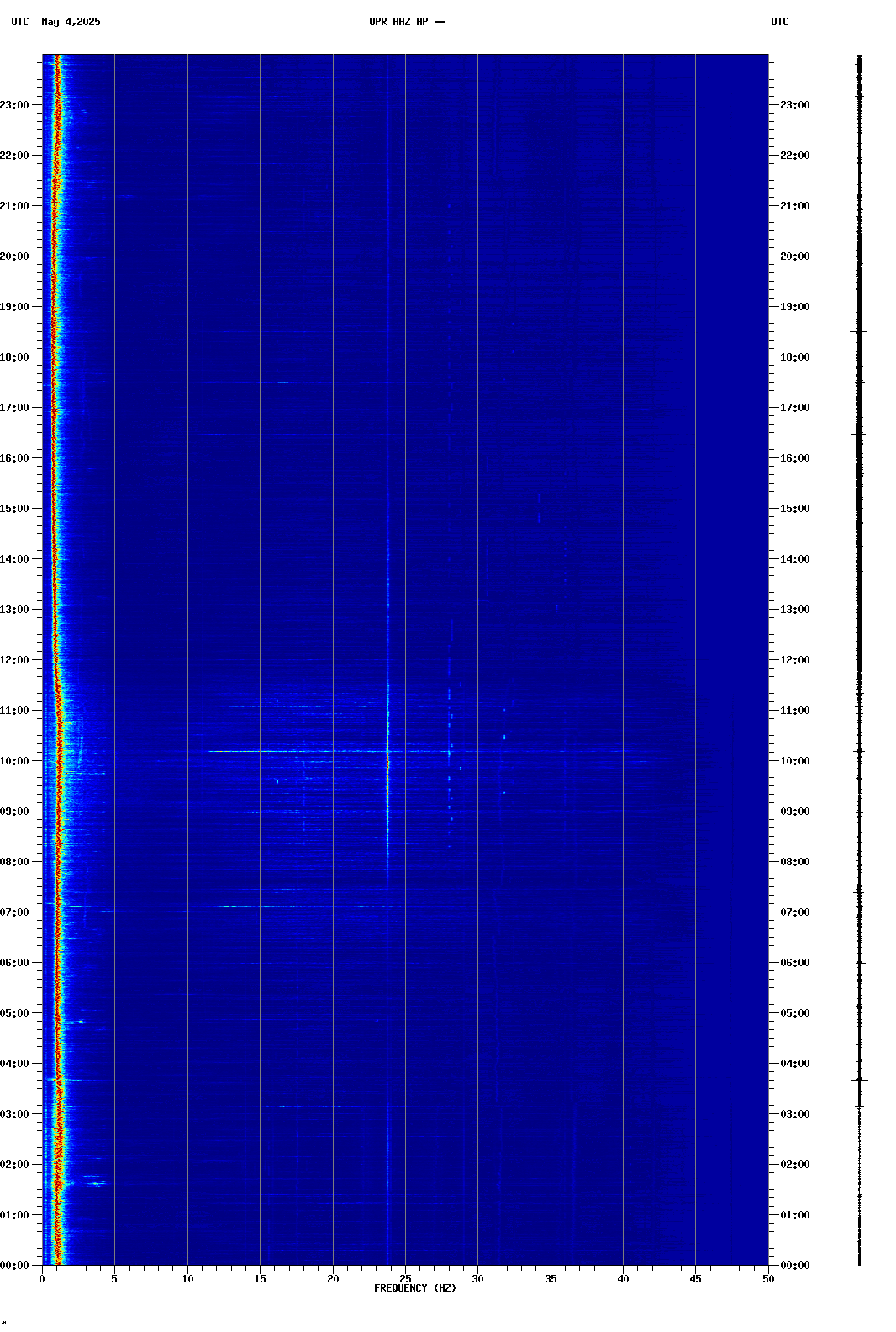The width and height of the screenshot is (896, 1332).
Task: Click the 10:00 label on right axis
Action: [794, 761]
